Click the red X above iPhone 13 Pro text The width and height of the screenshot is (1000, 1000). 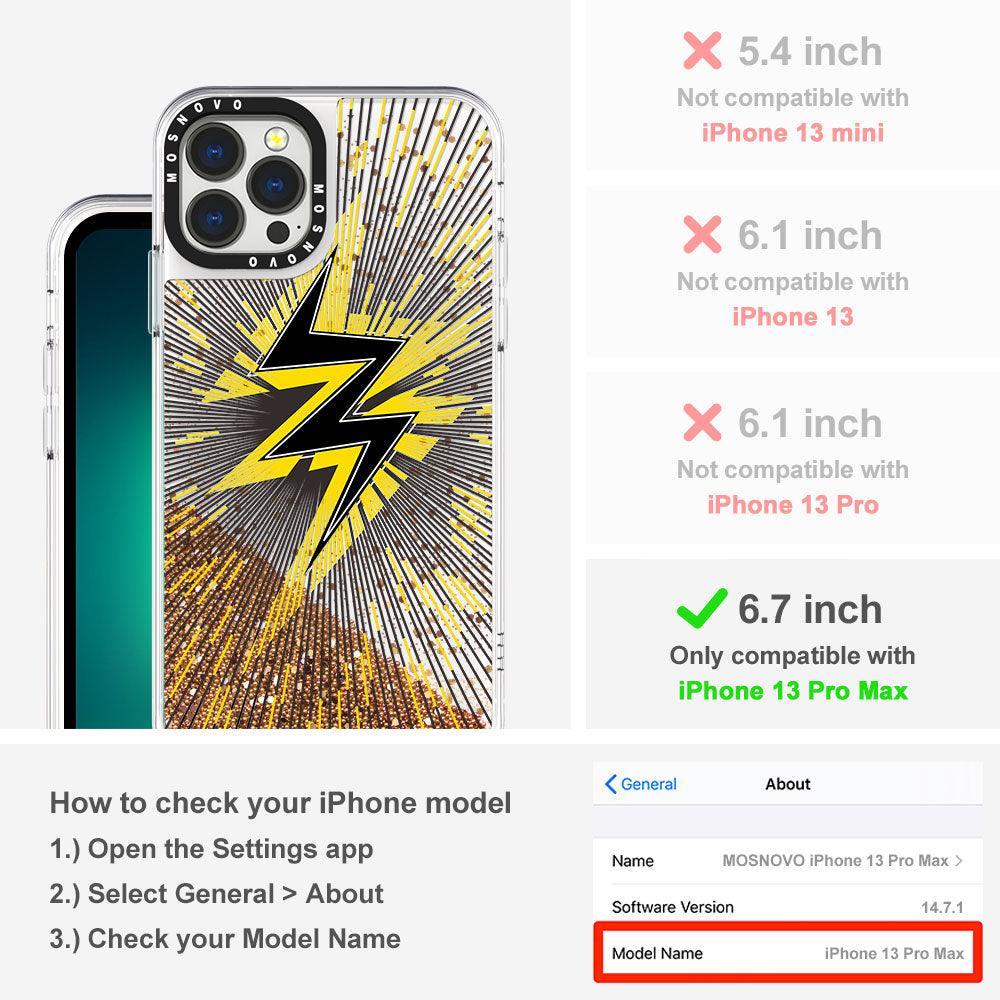702,422
